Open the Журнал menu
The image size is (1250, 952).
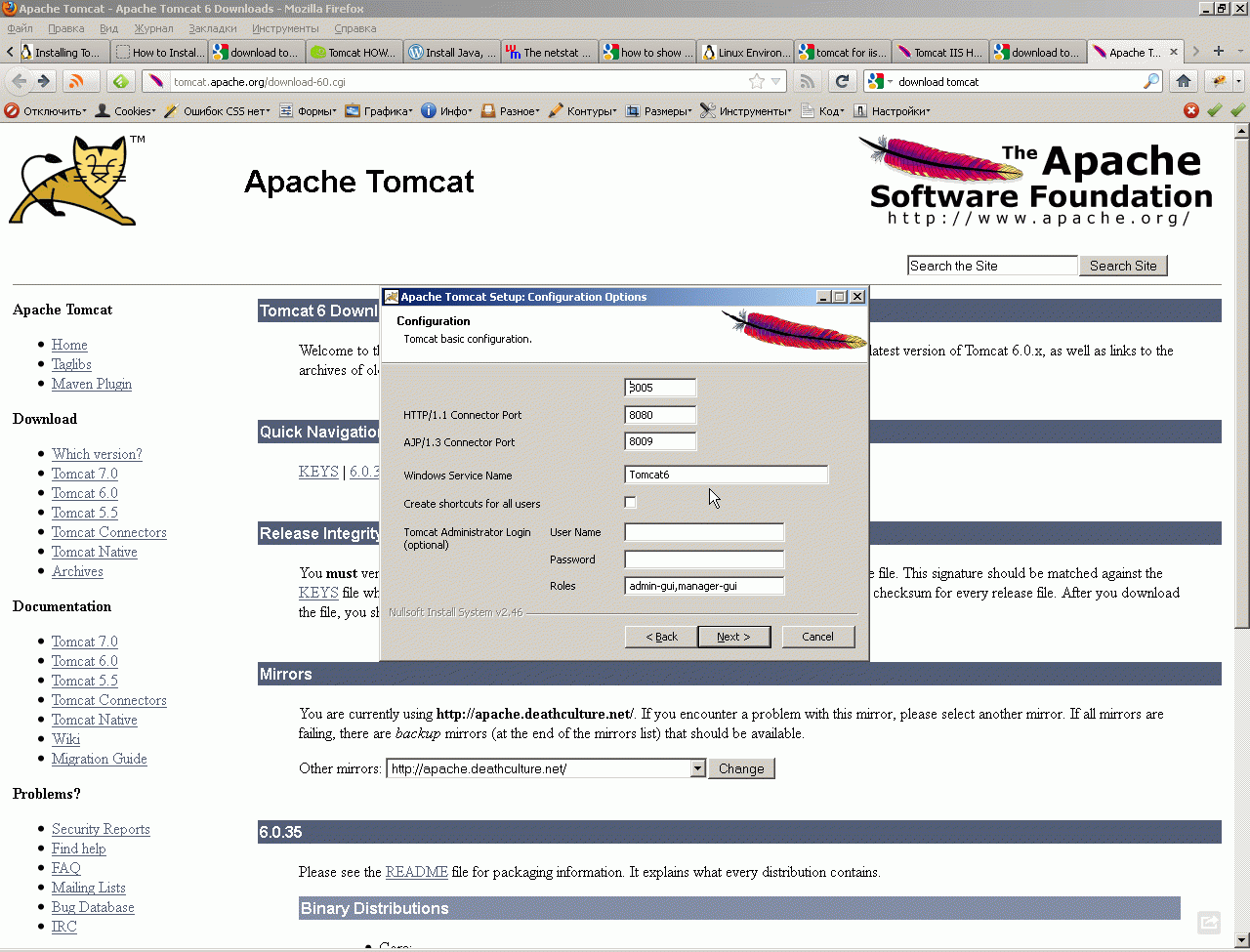[x=153, y=28]
